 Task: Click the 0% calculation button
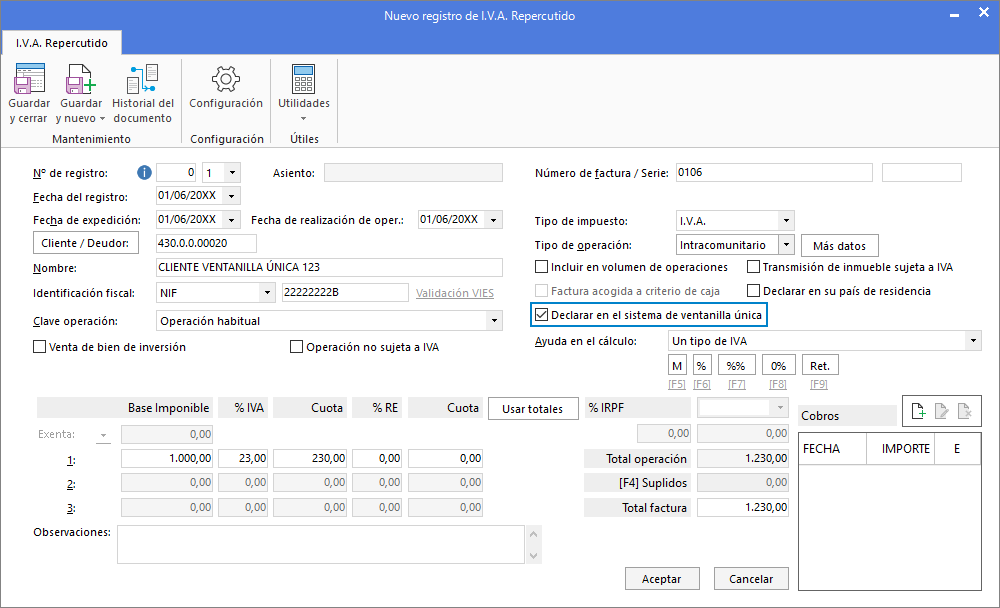pyautogui.click(x=778, y=366)
